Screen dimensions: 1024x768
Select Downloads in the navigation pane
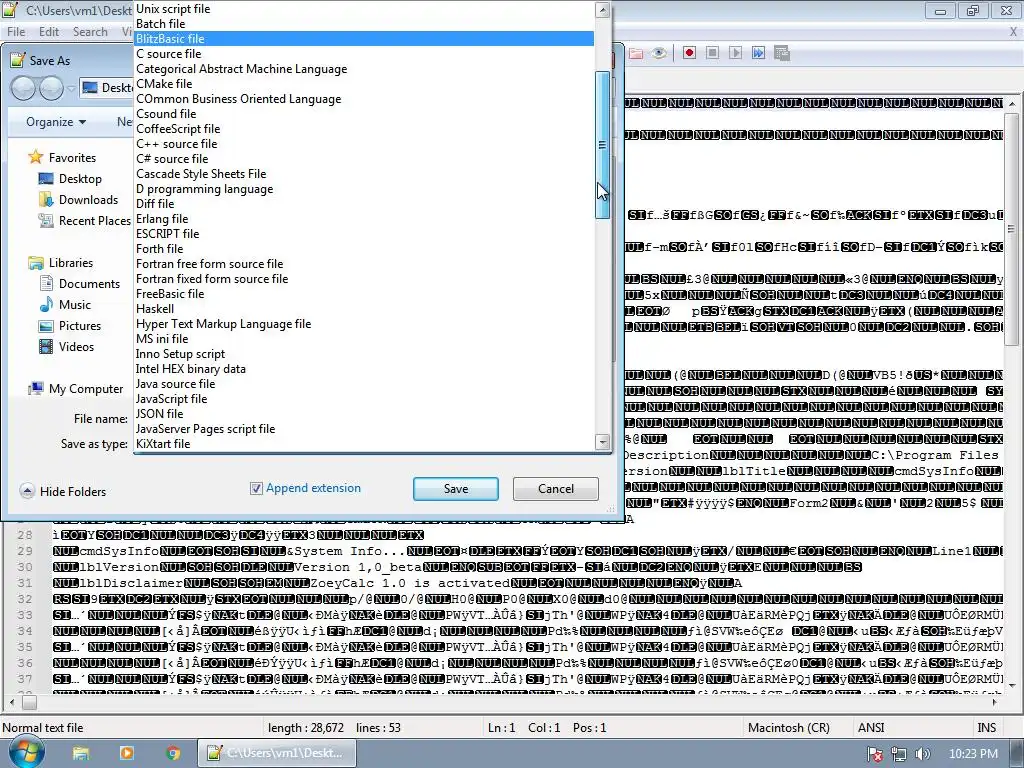tap(88, 199)
